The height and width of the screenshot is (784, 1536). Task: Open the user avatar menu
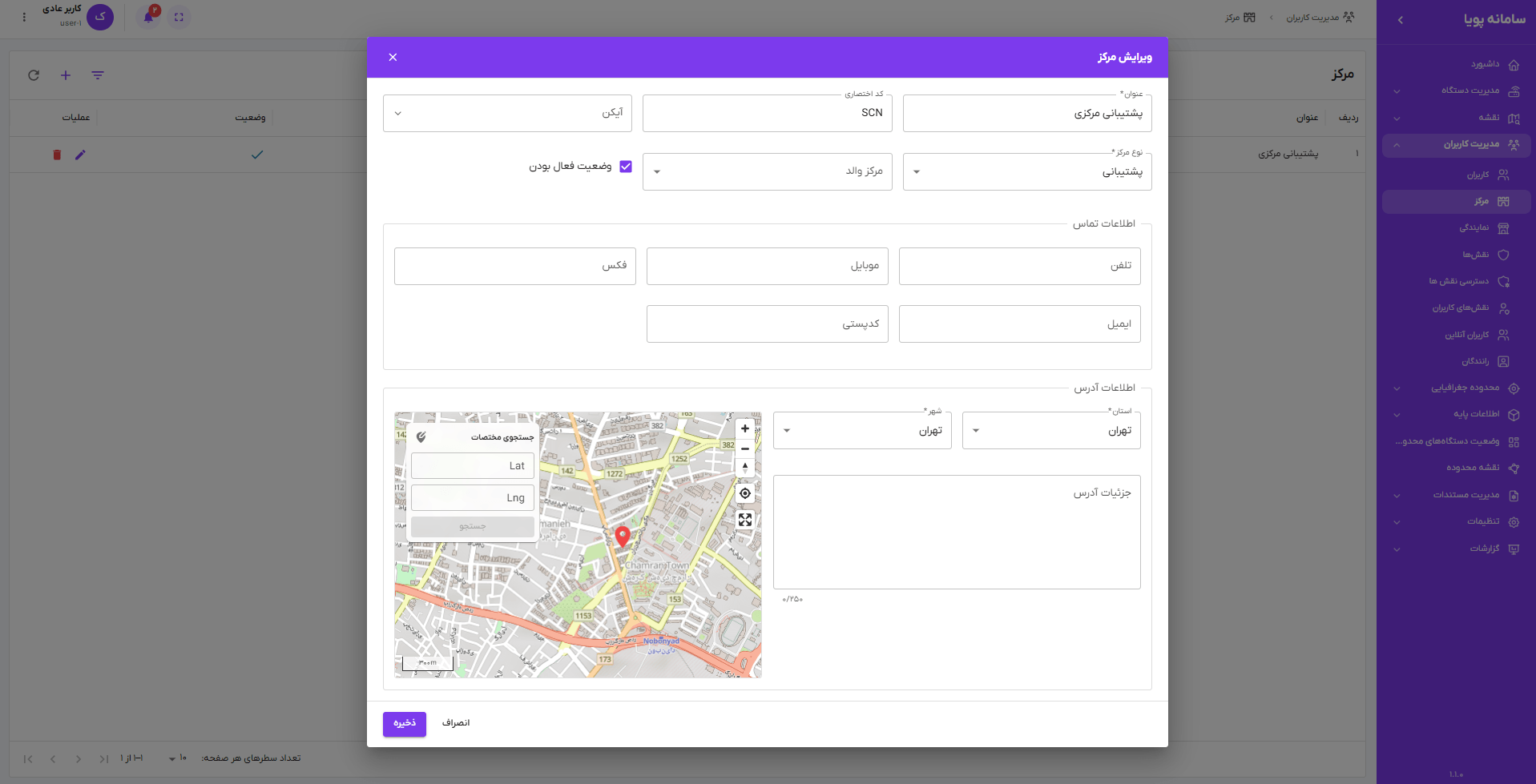[x=100, y=17]
